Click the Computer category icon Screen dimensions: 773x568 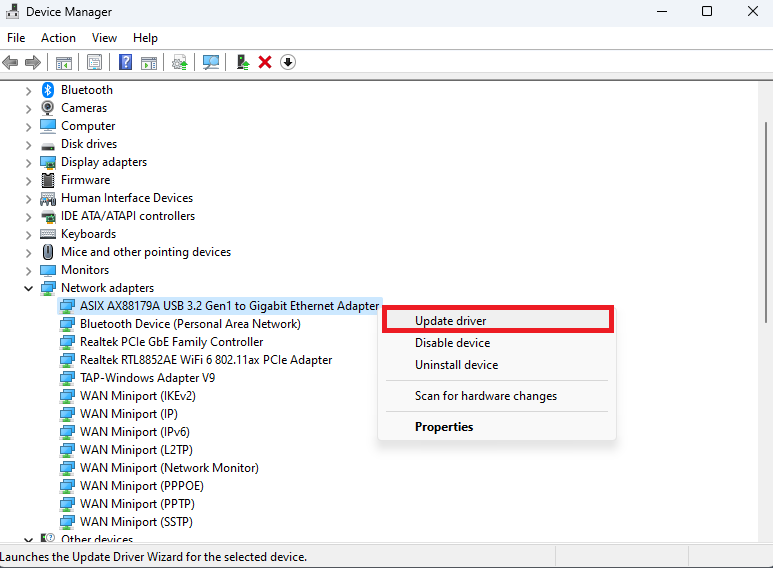click(48, 126)
